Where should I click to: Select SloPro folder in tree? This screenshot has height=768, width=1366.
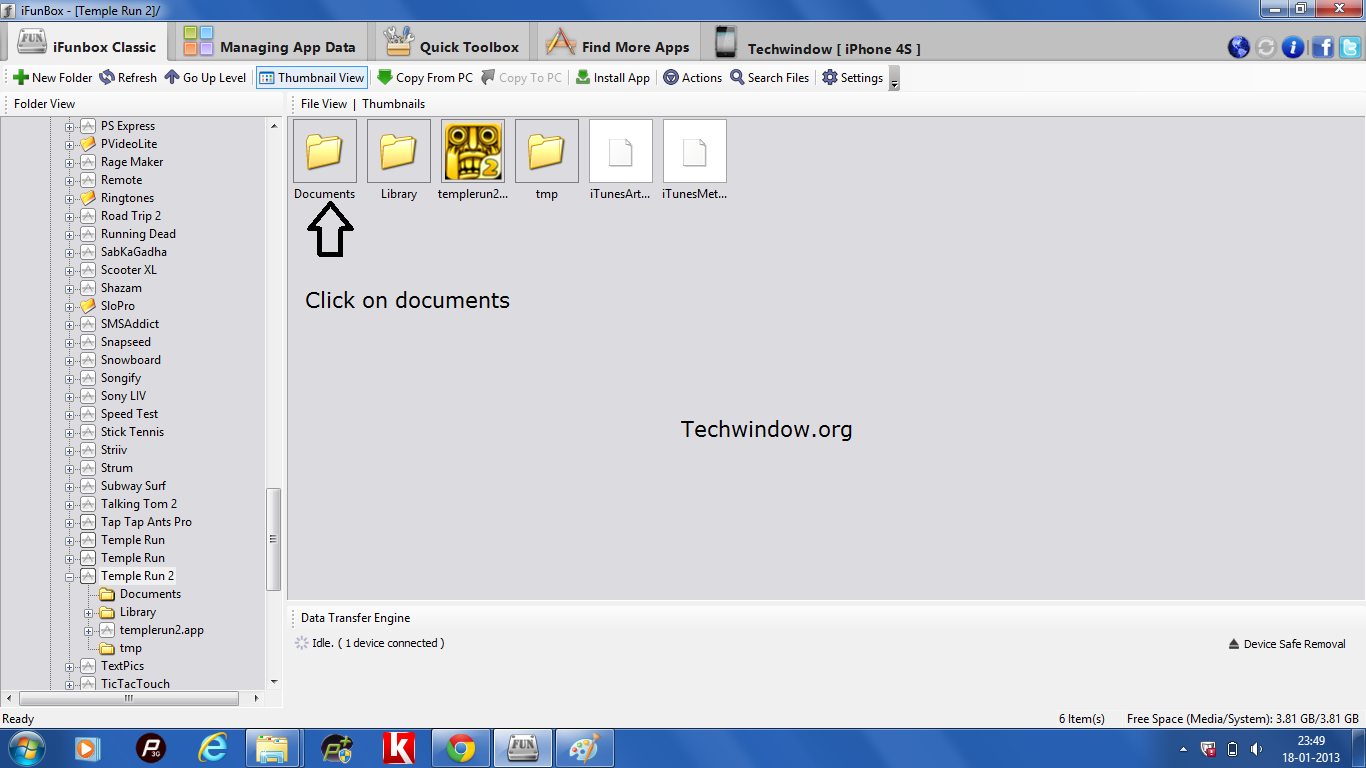point(117,306)
